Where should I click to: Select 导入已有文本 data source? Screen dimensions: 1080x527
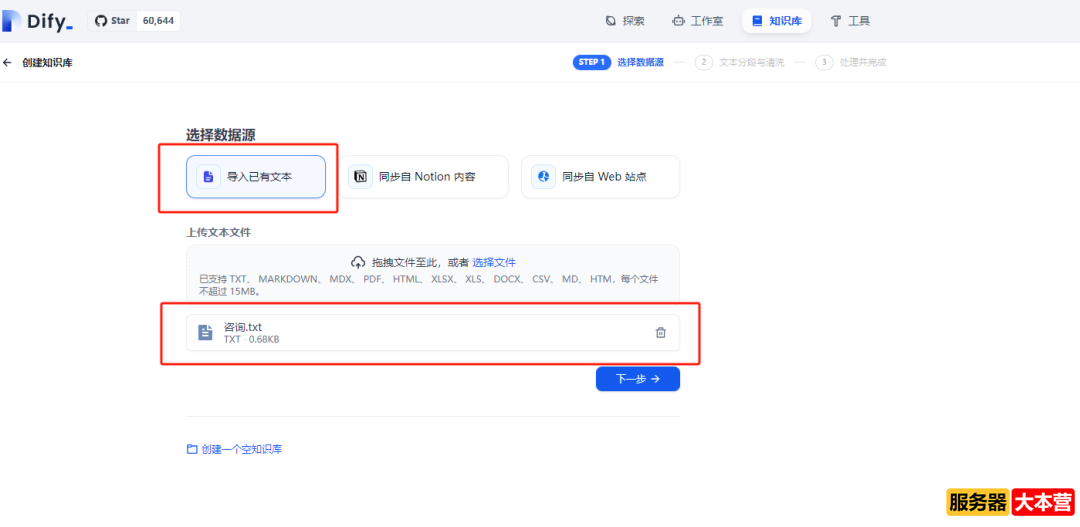256,177
